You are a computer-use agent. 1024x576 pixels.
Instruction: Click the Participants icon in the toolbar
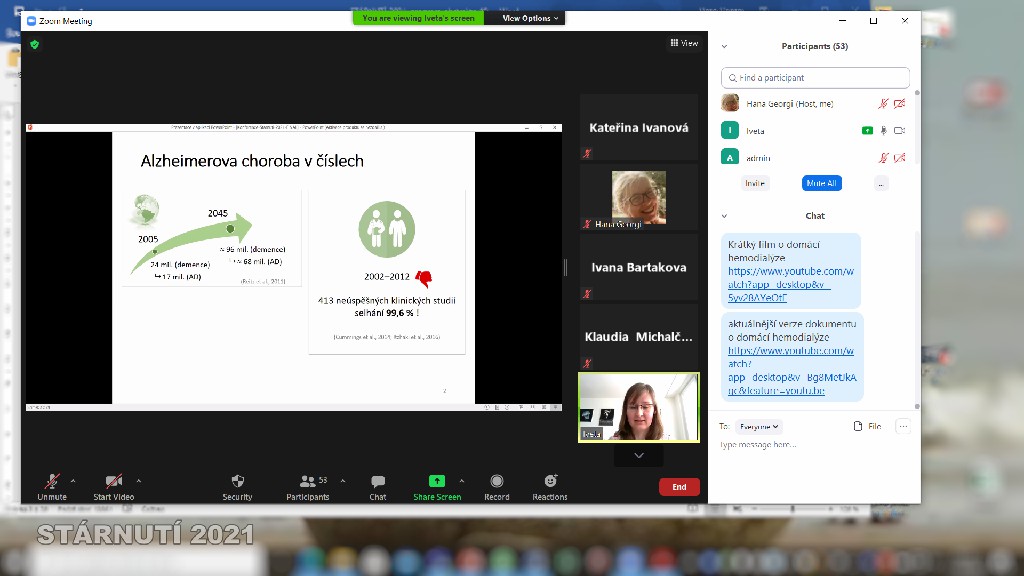click(x=305, y=482)
